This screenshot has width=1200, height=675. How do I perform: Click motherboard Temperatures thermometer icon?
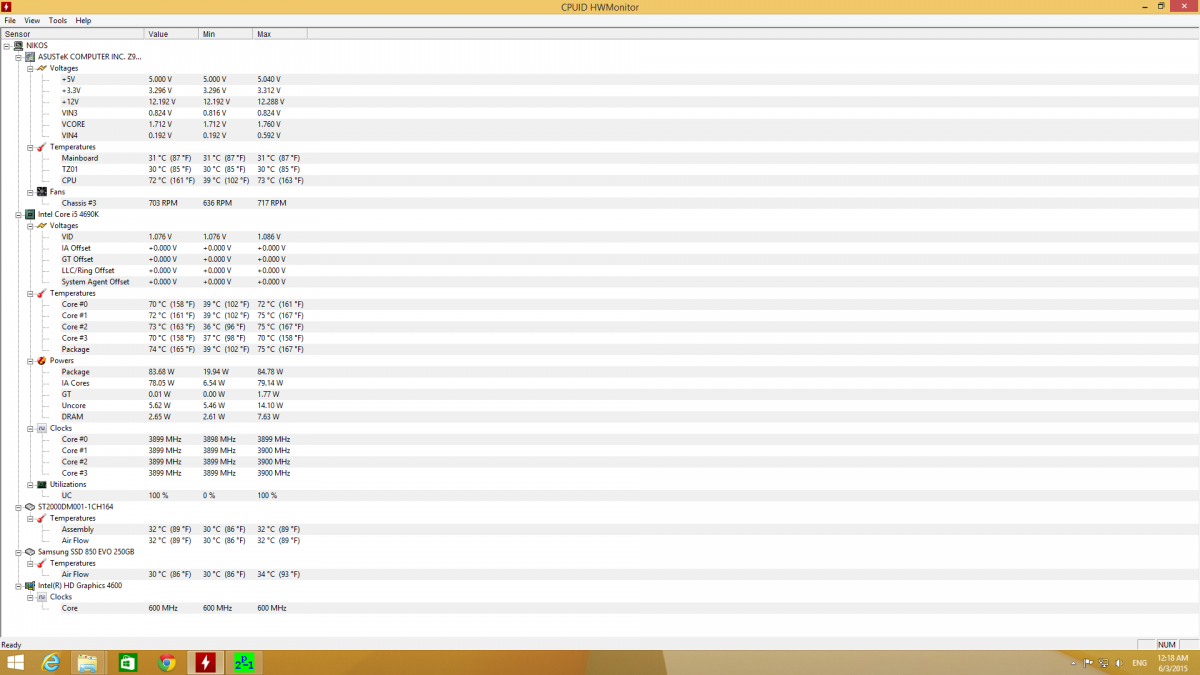click(42, 147)
